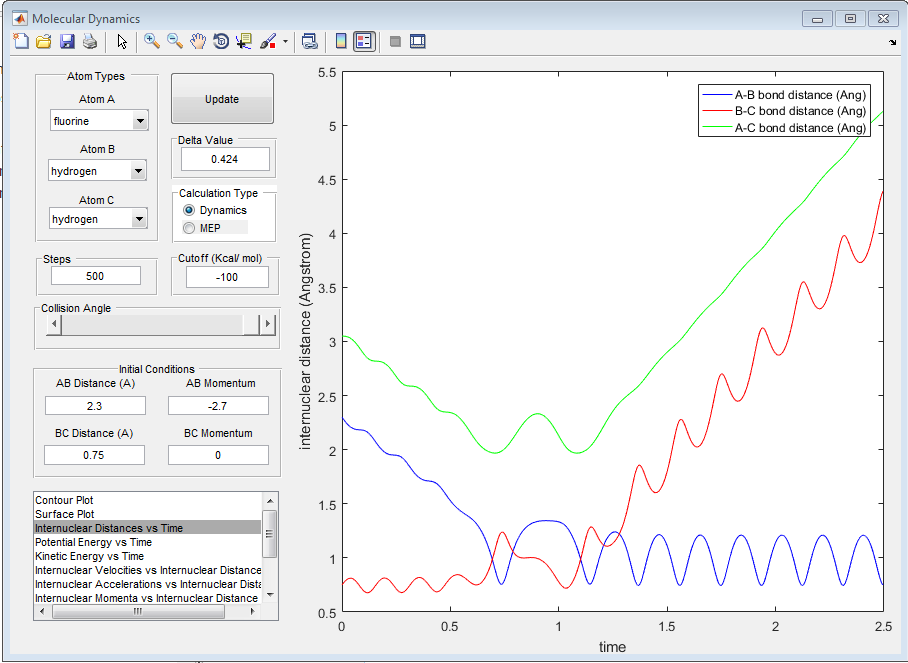The image size is (908, 663).
Task: Click the New Figure icon
Action: tap(21, 41)
